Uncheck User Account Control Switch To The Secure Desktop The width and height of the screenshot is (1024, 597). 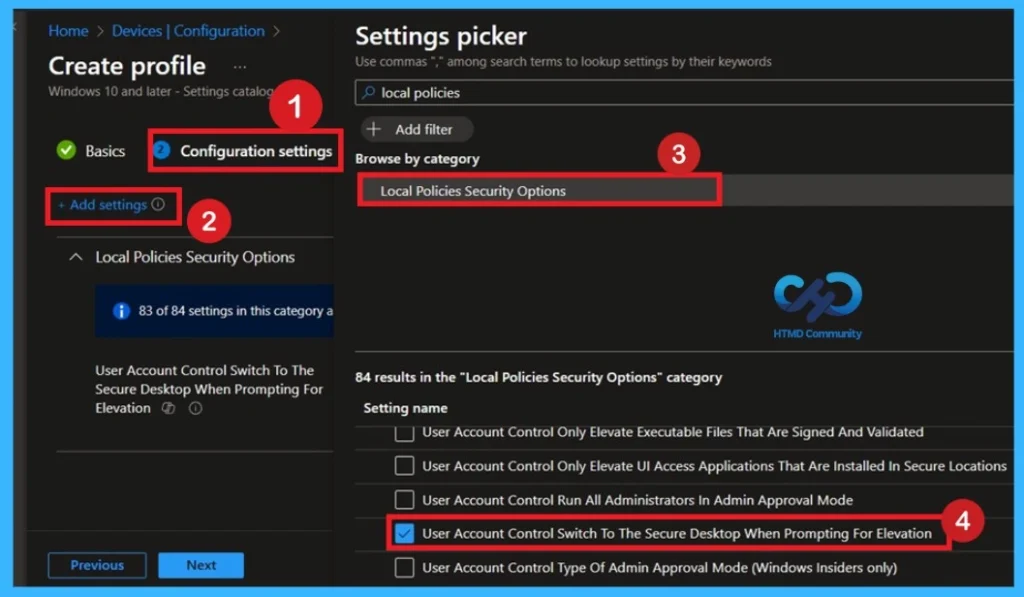405,532
